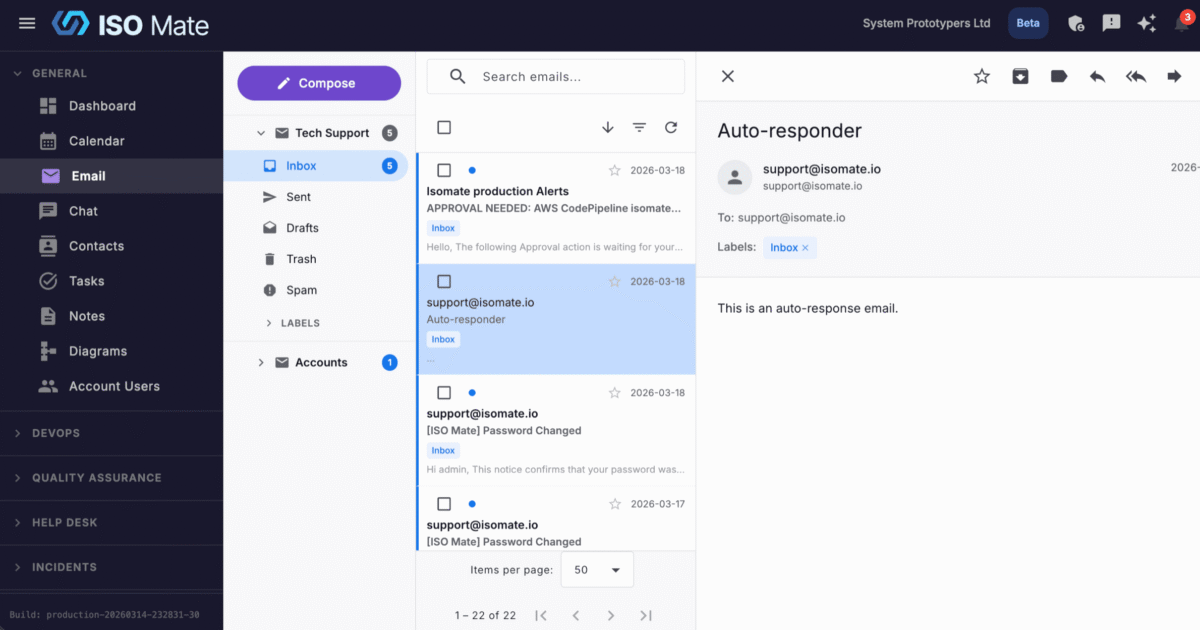Check the select-all emails checkbox
Image resolution: width=1200 pixels, height=630 pixels.
442,127
